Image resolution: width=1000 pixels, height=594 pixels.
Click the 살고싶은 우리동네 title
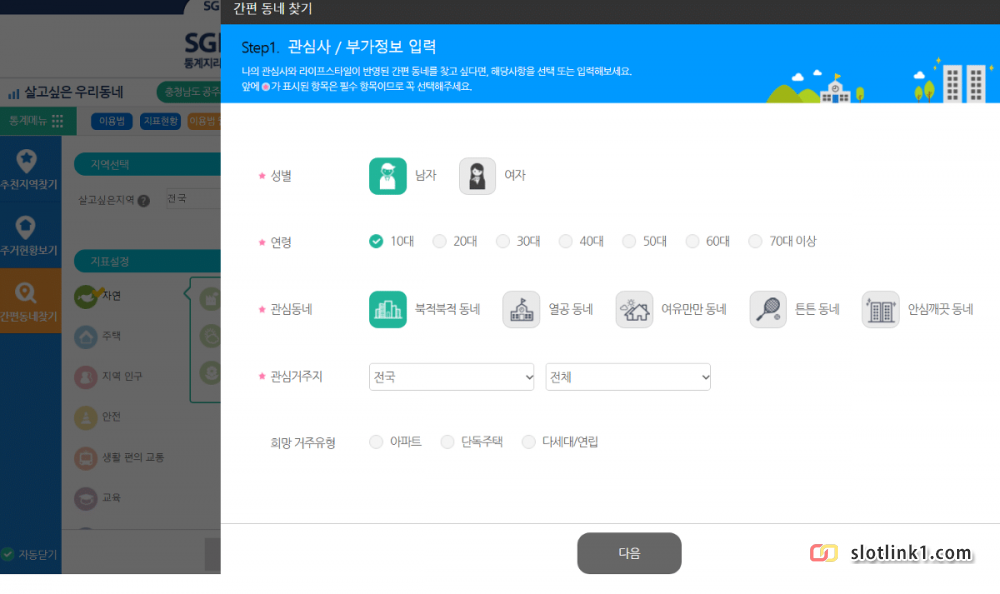73,93
